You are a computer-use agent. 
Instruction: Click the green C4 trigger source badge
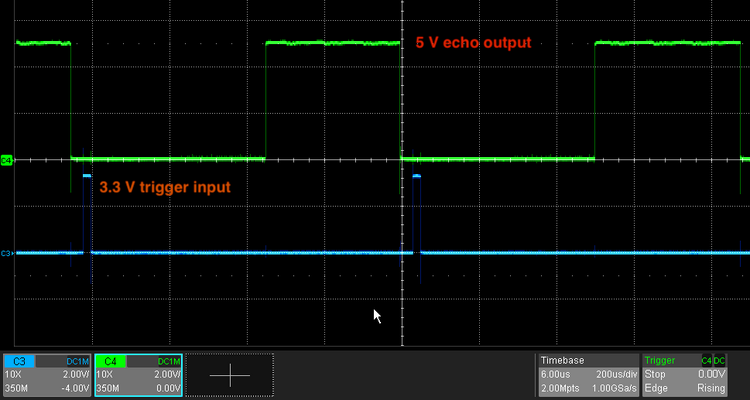(x=706, y=360)
